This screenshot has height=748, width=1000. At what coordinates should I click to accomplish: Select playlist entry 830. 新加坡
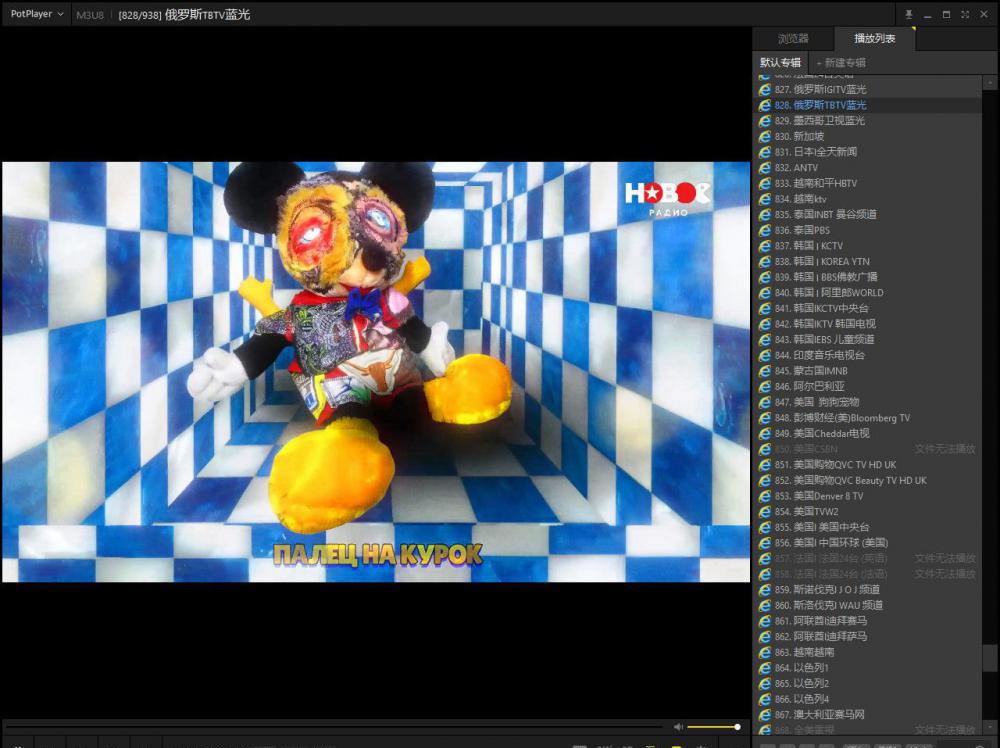pyautogui.click(x=868, y=136)
